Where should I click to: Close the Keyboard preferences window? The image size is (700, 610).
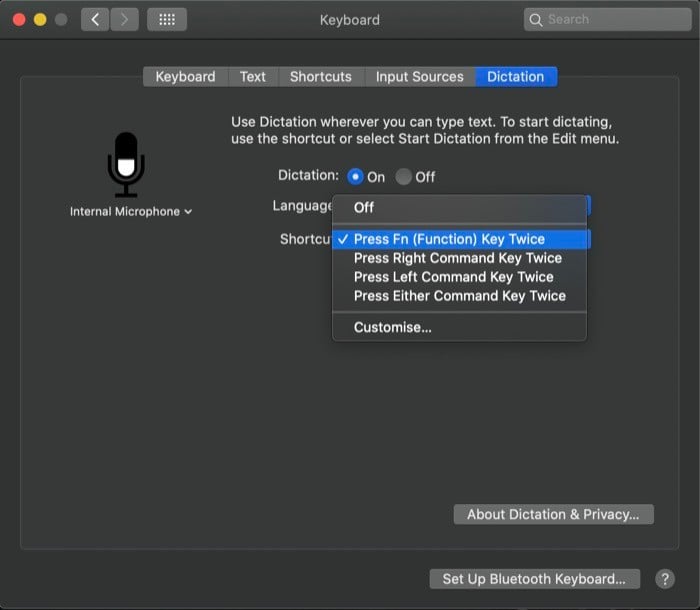click(x=19, y=20)
